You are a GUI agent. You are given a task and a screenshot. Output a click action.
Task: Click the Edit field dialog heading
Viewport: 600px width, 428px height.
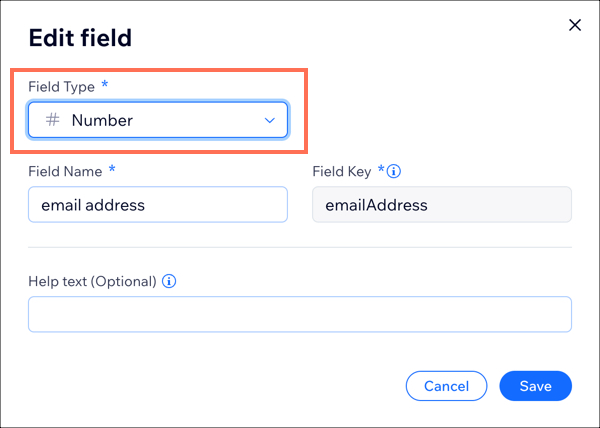(x=80, y=38)
